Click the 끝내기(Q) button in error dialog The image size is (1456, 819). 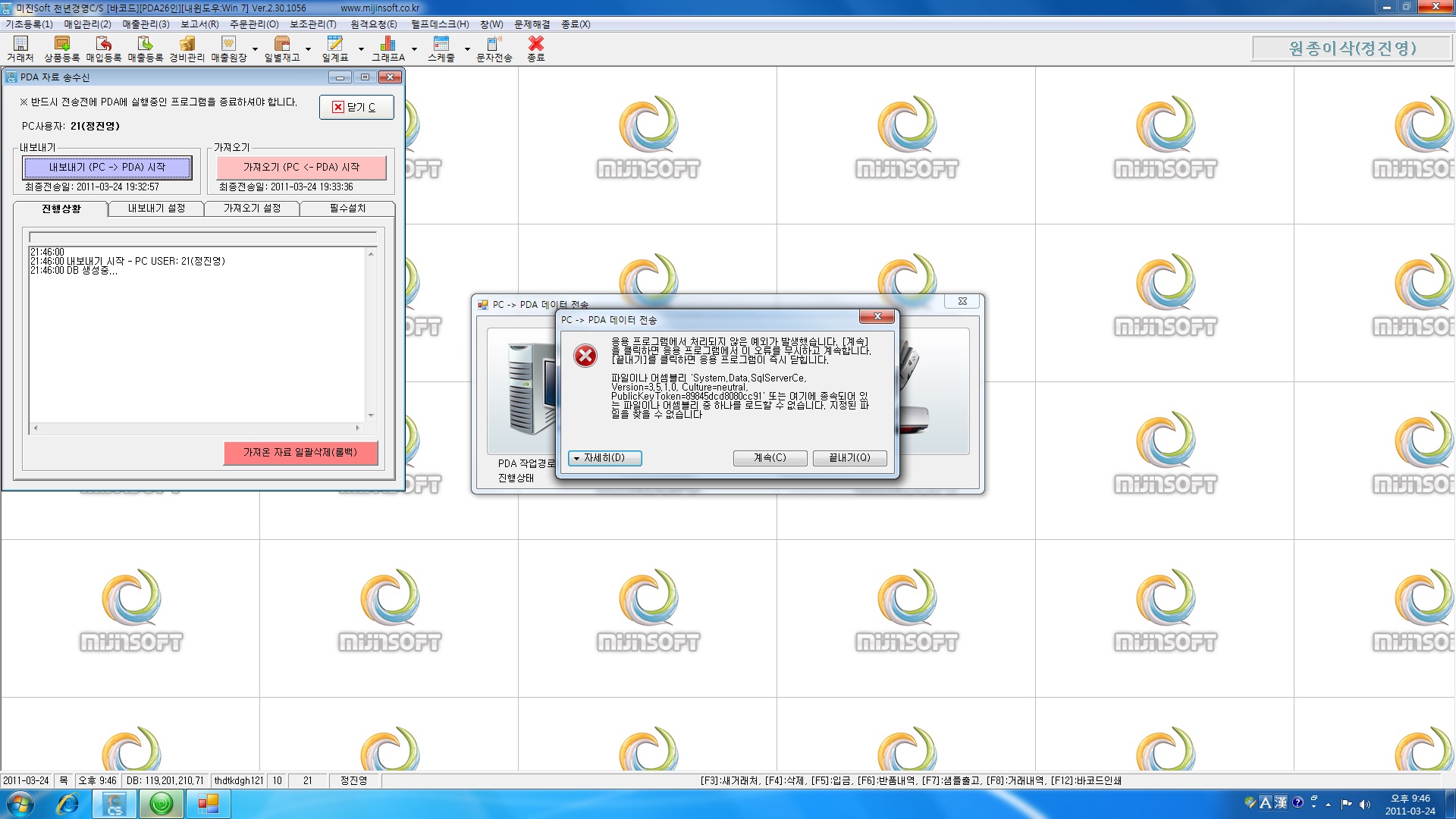tap(849, 458)
